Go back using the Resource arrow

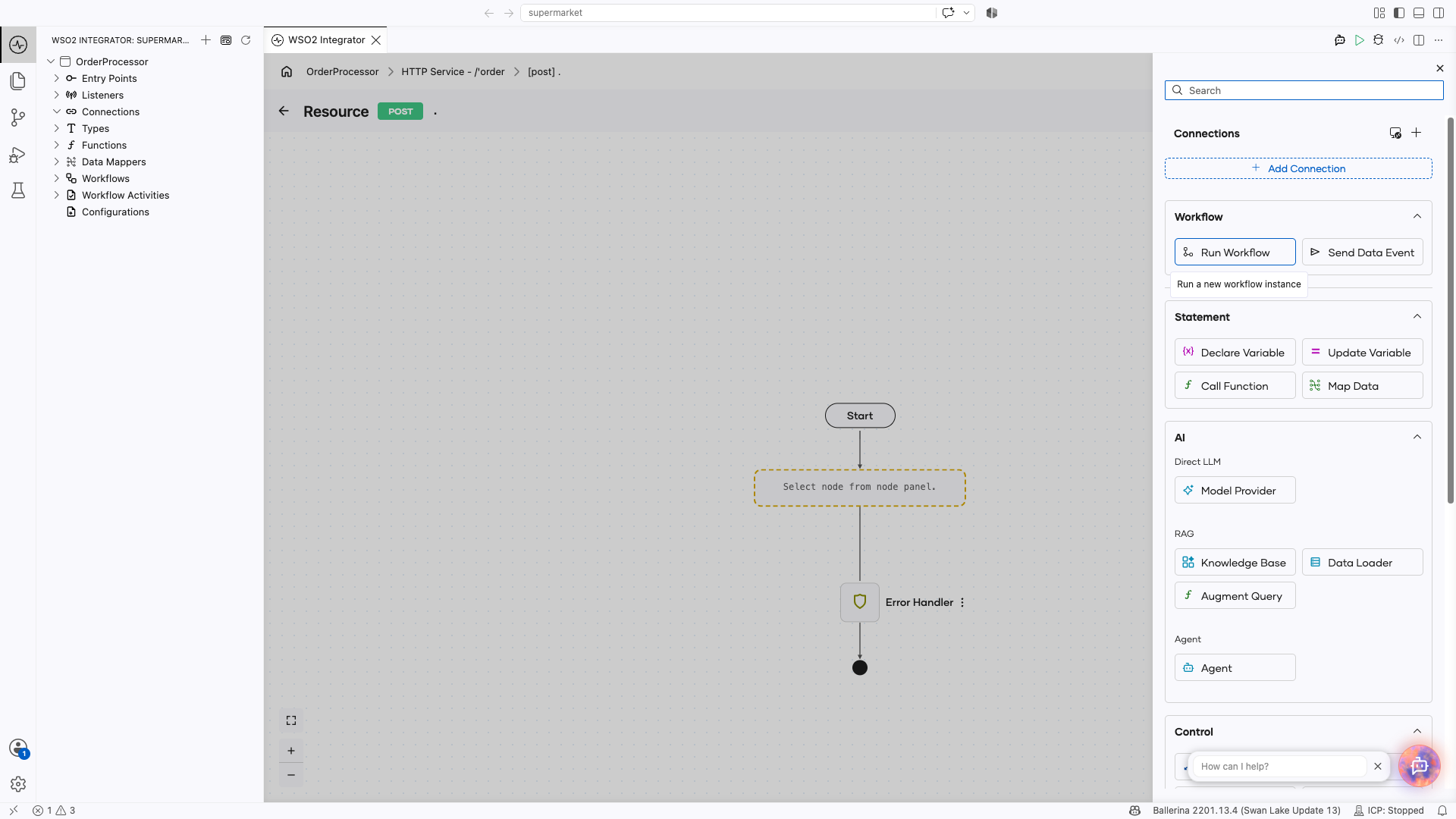coord(284,111)
